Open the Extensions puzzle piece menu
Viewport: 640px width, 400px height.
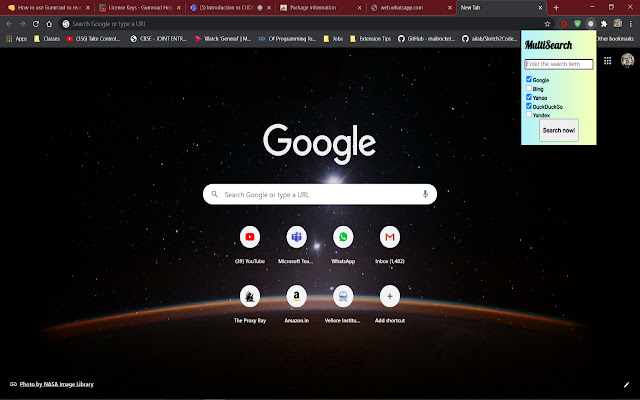click(604, 24)
